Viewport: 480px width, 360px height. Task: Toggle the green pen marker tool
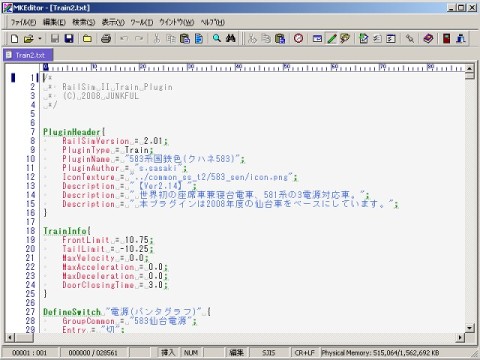(332, 39)
